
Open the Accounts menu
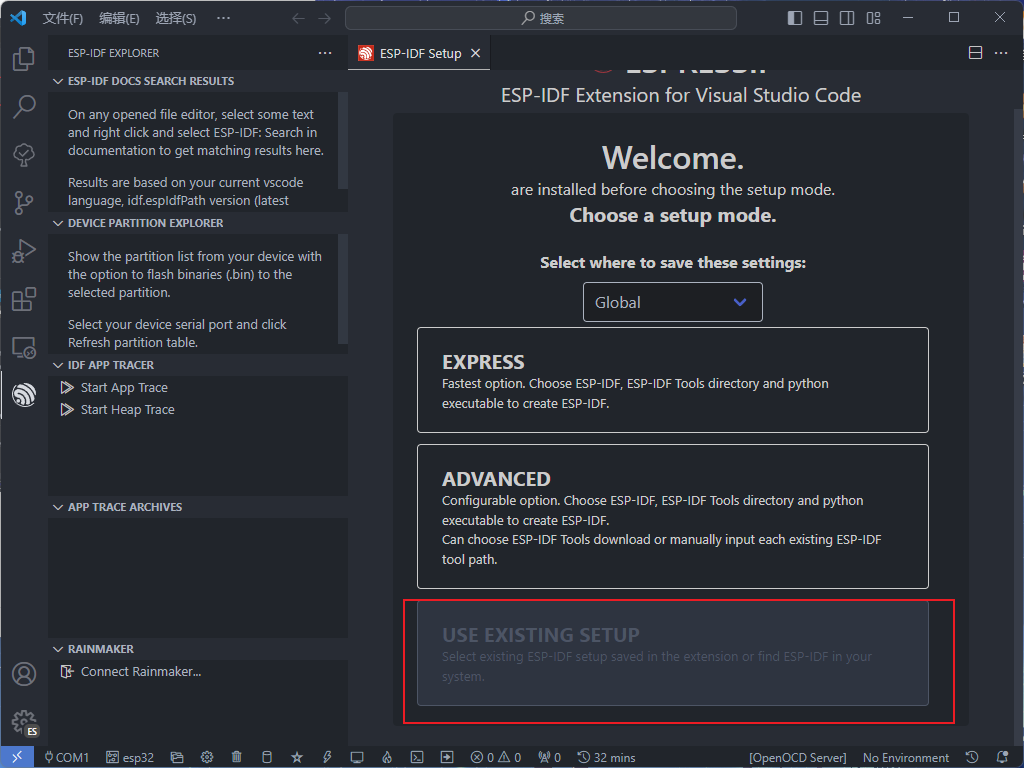point(24,674)
